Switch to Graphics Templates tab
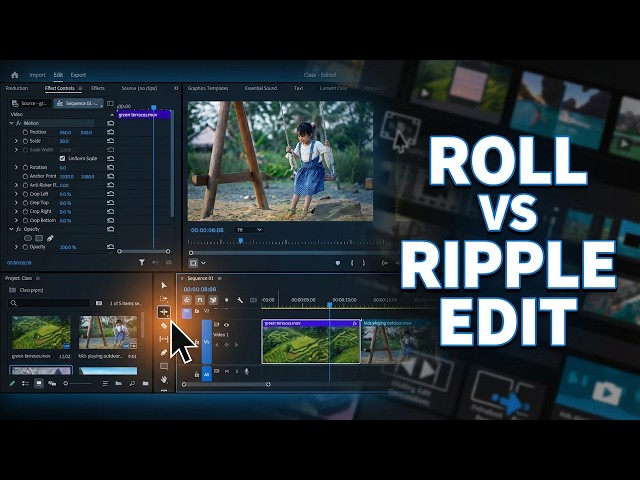The image size is (640, 480). point(208,88)
